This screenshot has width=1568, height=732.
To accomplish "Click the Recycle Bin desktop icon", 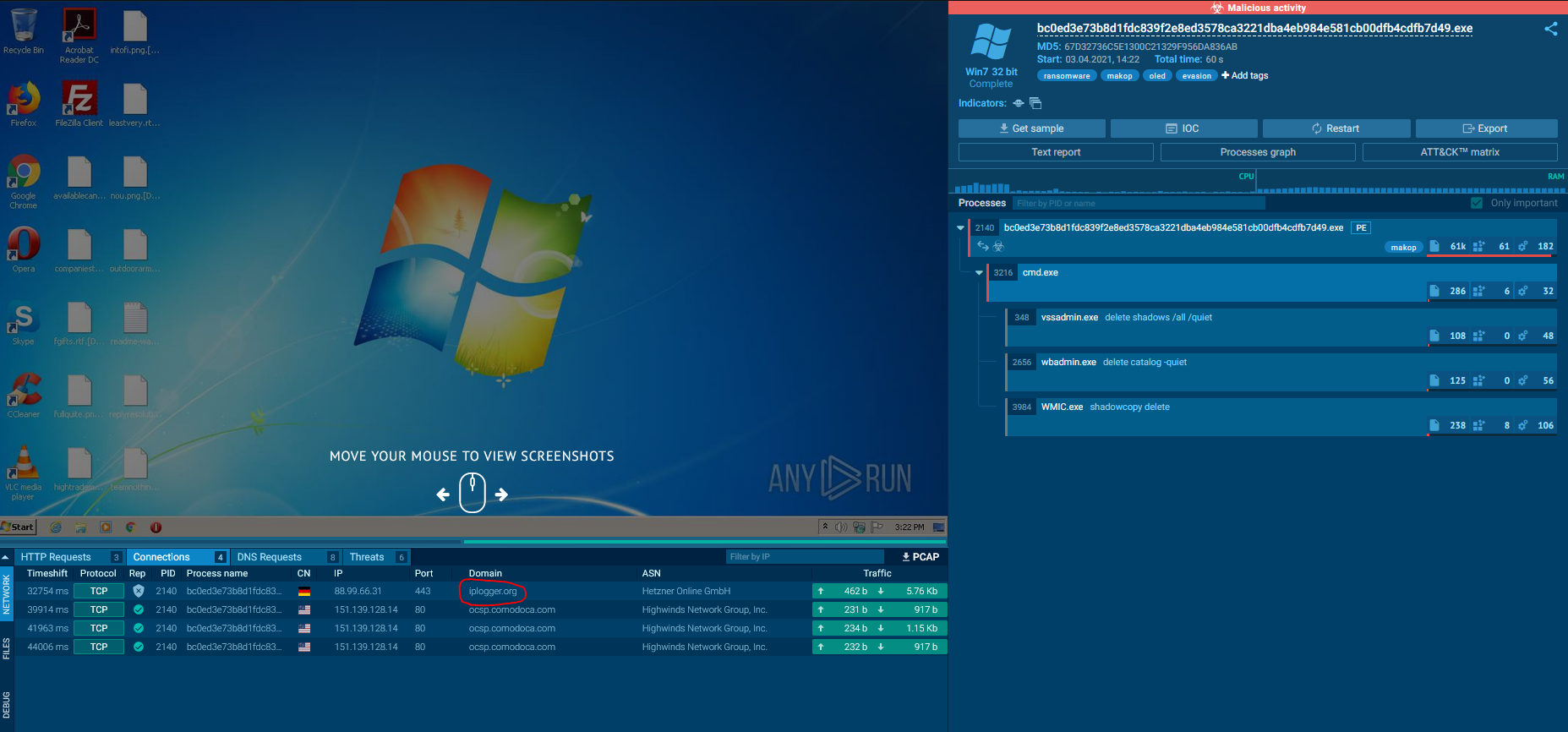I will click(x=24, y=32).
